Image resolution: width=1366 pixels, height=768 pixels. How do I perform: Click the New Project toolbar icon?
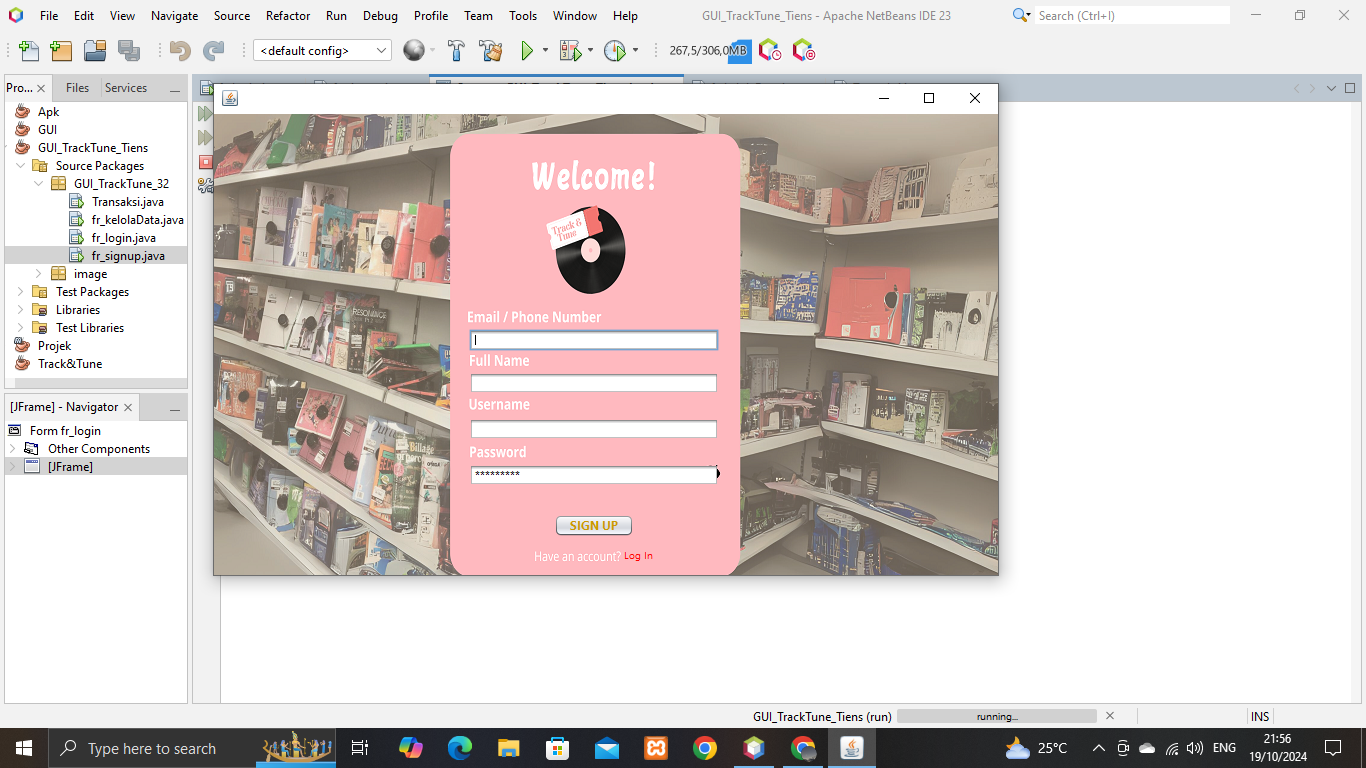(x=61, y=51)
